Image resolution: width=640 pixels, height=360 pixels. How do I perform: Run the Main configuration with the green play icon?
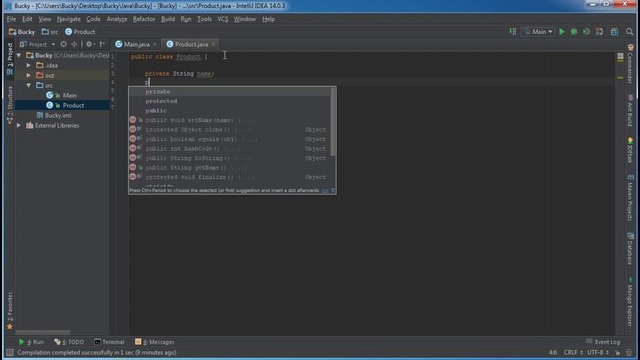click(562, 31)
